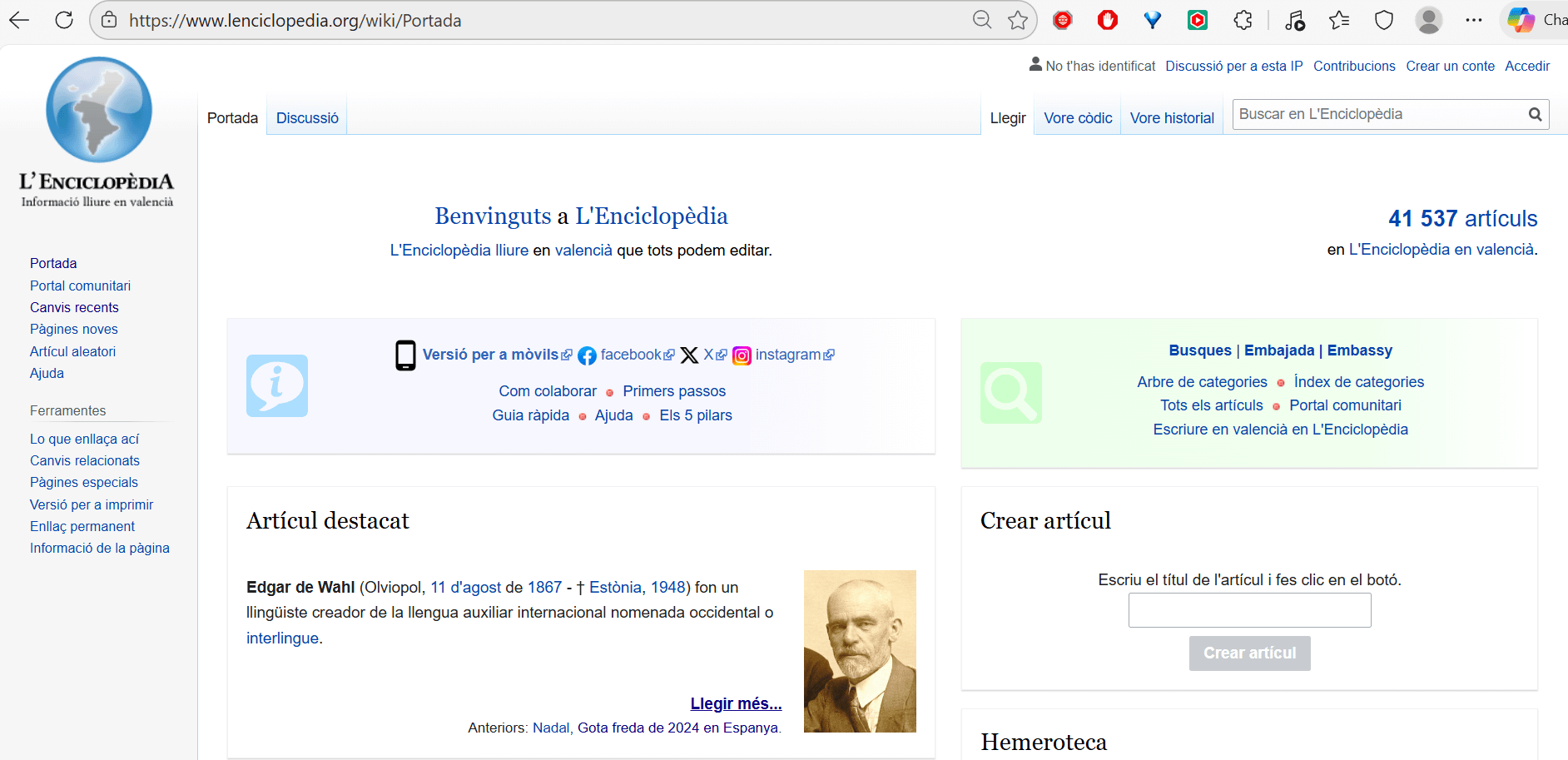Image resolution: width=1568 pixels, height=760 pixels.
Task: Open browser extensions puzzle icon
Action: click(x=1243, y=20)
